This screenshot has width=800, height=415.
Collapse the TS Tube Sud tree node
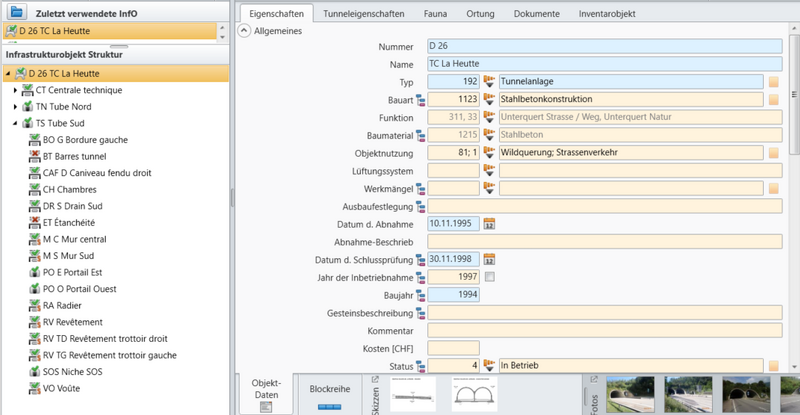(15, 123)
